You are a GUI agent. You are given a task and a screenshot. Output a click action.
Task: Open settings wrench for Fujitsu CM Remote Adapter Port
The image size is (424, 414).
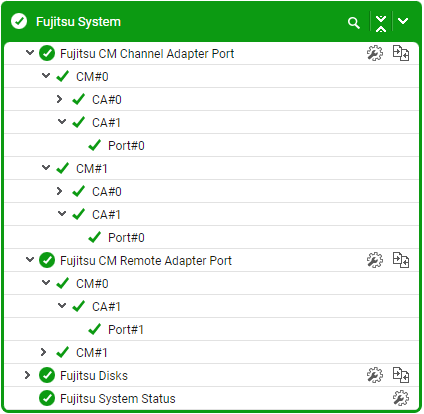pos(375,260)
